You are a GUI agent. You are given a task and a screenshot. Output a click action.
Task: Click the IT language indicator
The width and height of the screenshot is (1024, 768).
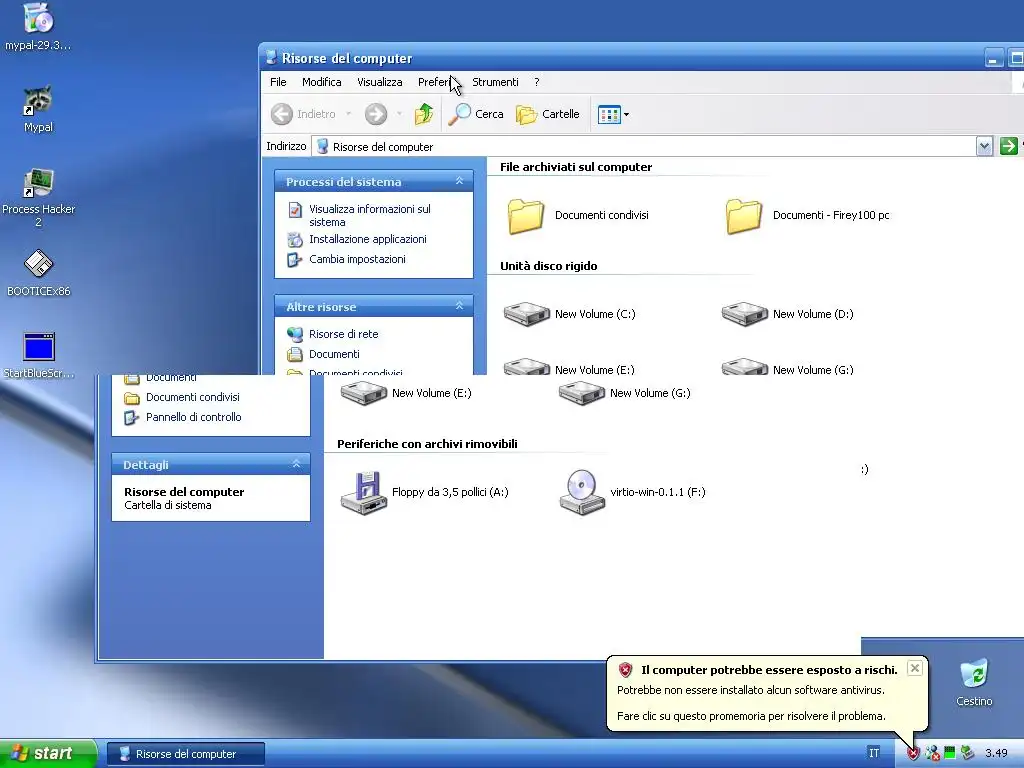pos(874,753)
